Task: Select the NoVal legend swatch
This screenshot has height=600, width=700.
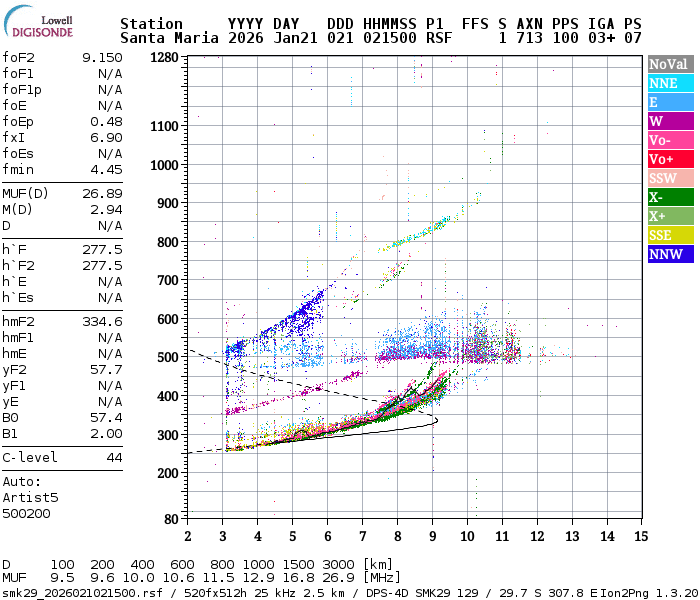Action: coord(671,64)
